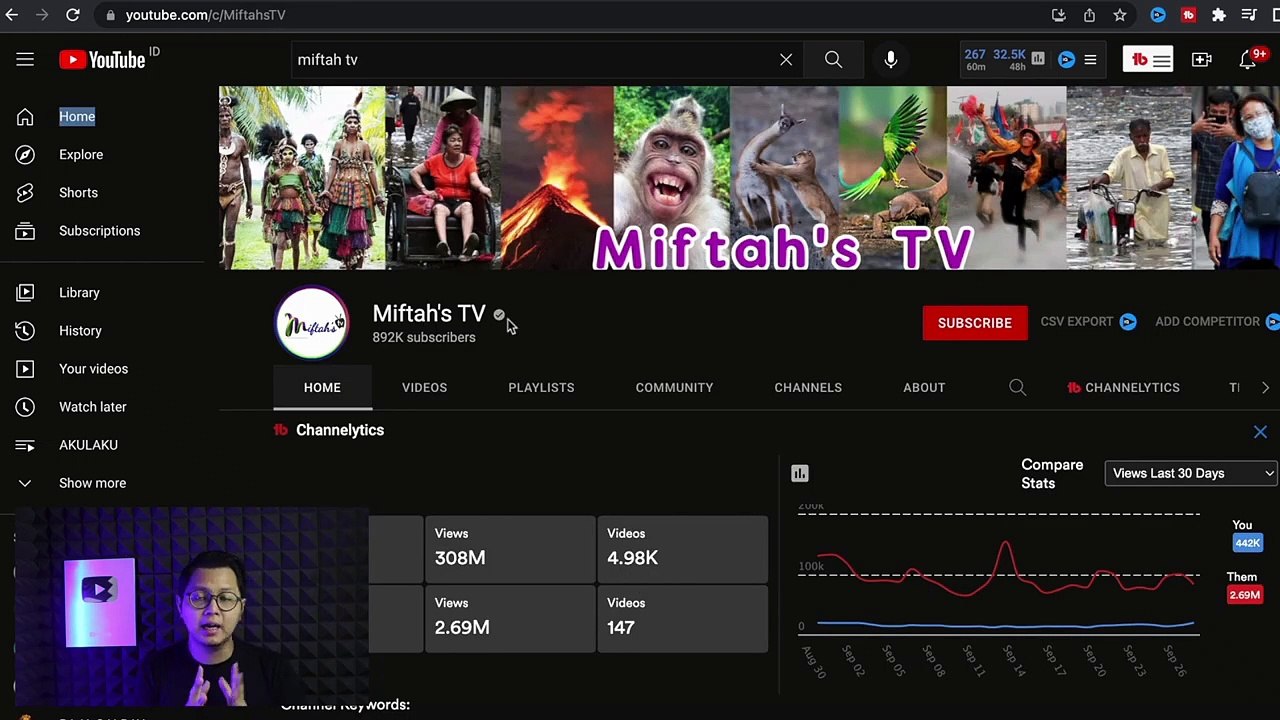Close the Channelytics panel
The height and width of the screenshot is (720, 1280).
pyautogui.click(x=1260, y=432)
